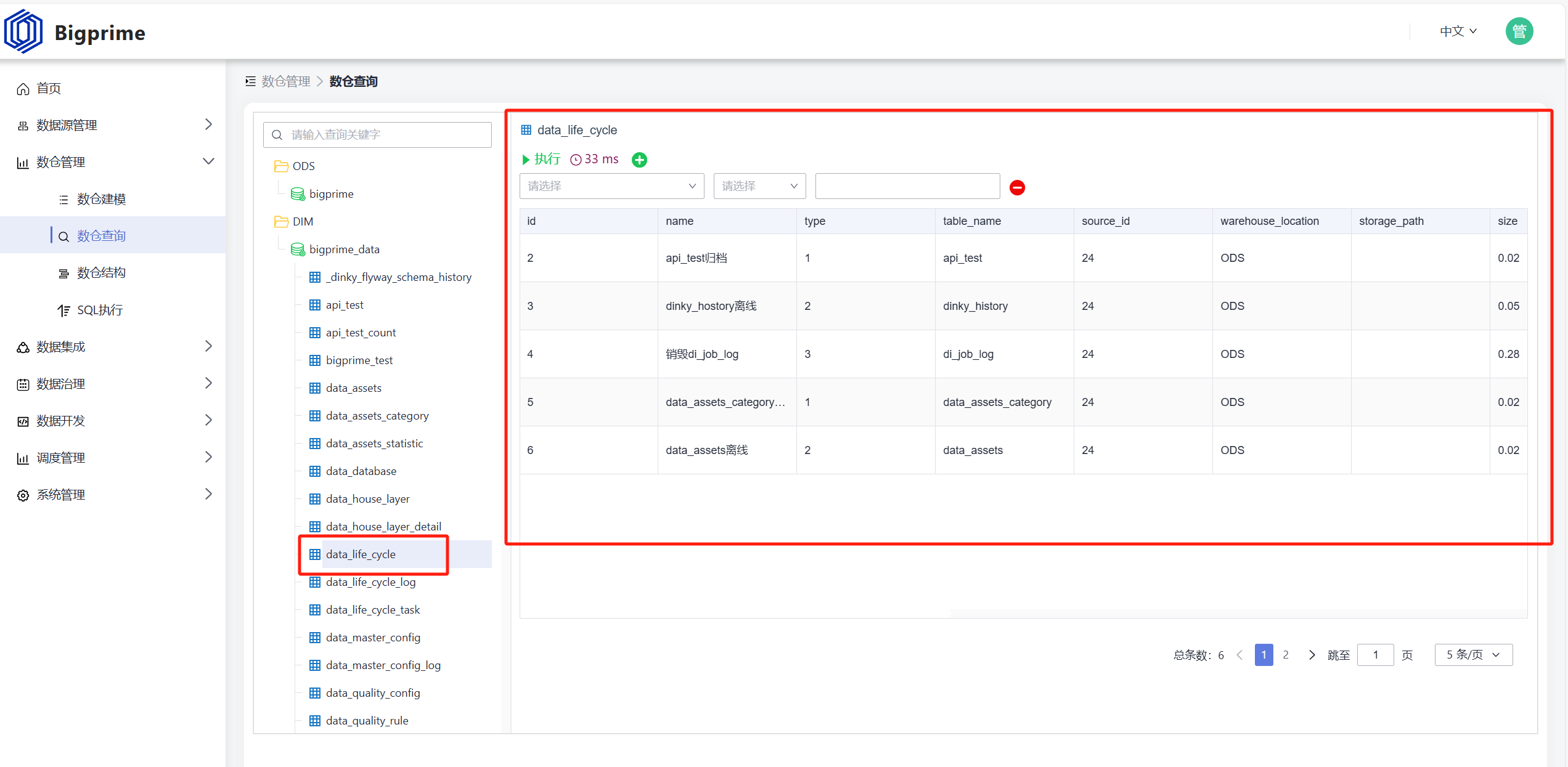Click the home icon beside 首页
This screenshot has width=1568, height=767.
[23, 89]
